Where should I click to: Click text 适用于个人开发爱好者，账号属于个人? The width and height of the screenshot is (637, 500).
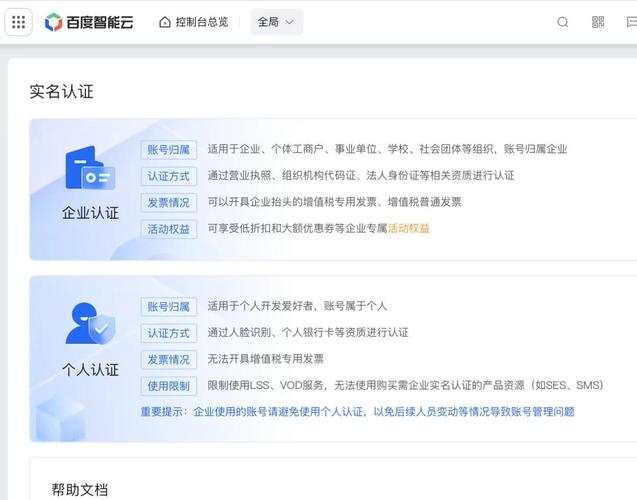click(x=297, y=306)
